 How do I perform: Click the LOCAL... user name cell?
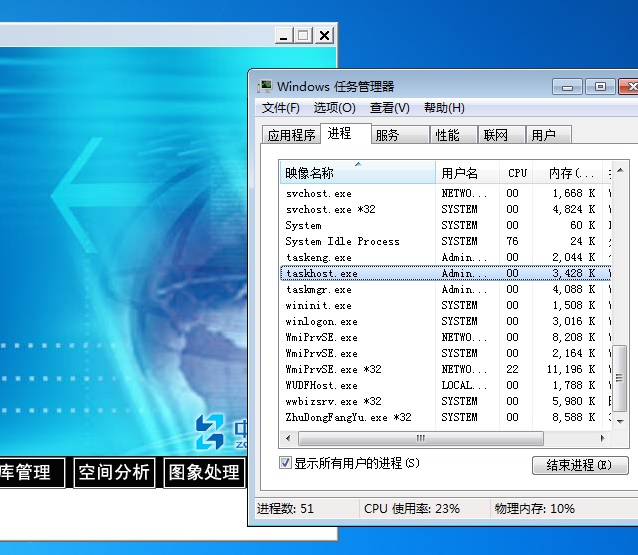464,385
